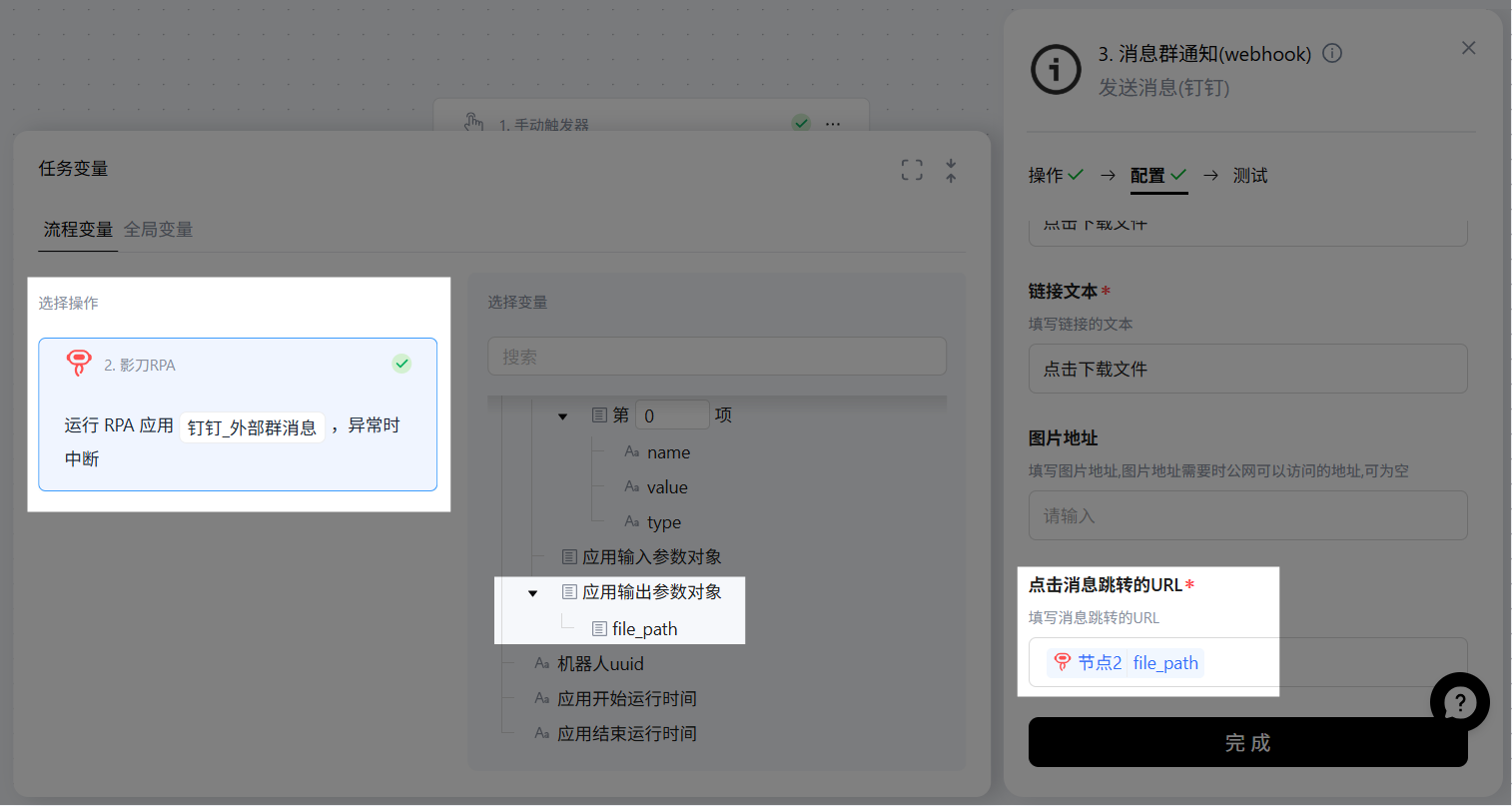
Task: Click the large info icon in the panel header
Action: [1056, 70]
